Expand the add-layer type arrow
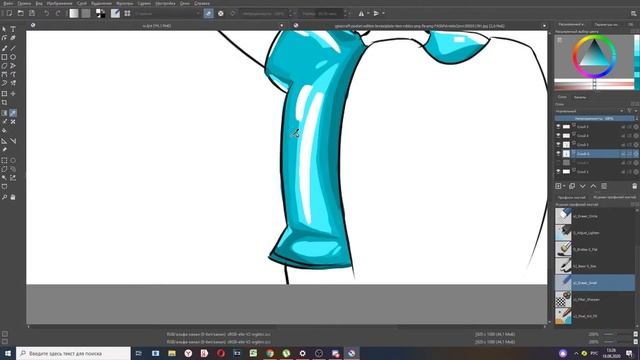640x360 pixels. 564,186
